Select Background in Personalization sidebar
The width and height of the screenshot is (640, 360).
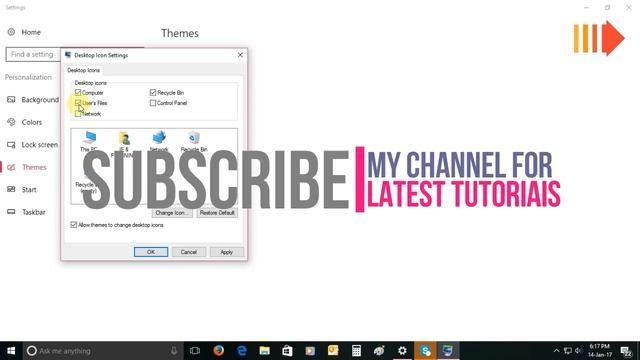(33, 100)
